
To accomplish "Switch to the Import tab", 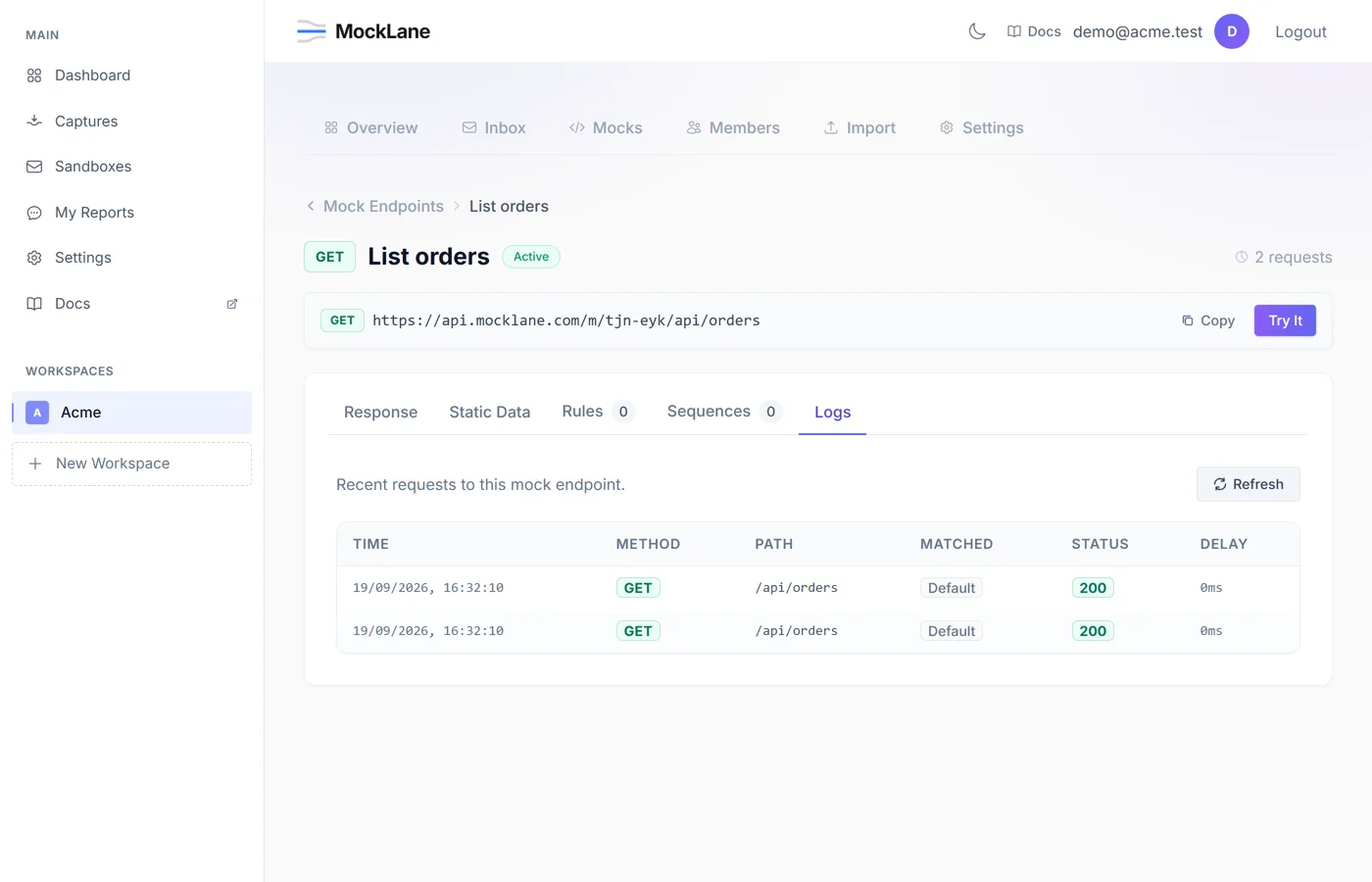I will point(859,127).
